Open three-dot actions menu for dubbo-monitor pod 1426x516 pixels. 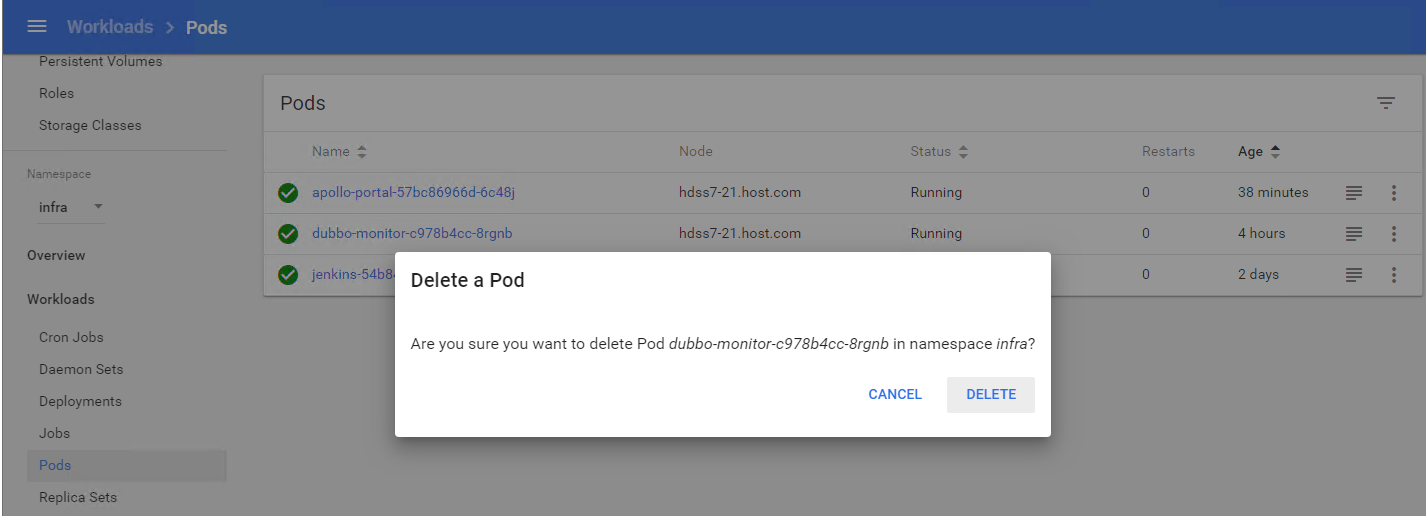point(1393,234)
